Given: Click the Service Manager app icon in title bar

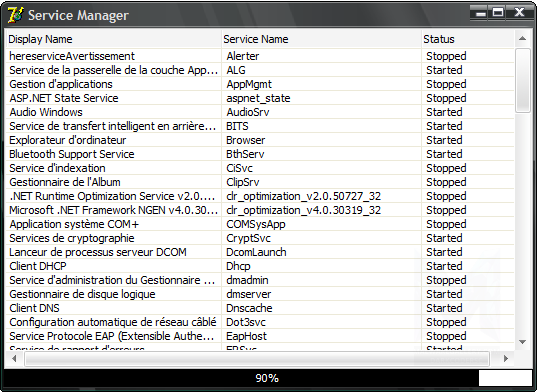Looking at the screenshot, I should pos(15,15).
